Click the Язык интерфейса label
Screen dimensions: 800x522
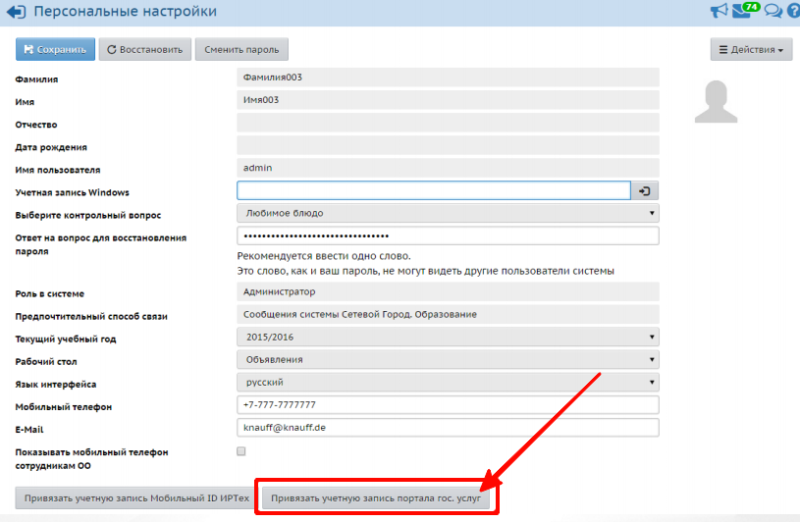pos(56,384)
